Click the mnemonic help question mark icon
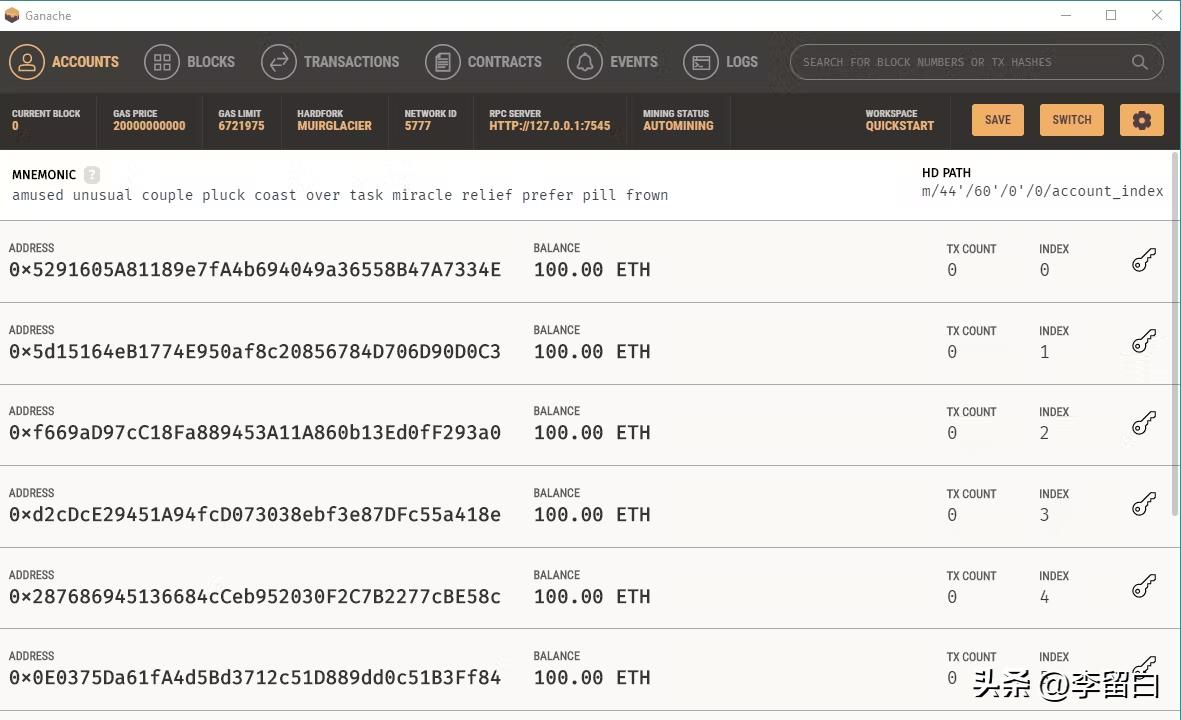 click(92, 174)
